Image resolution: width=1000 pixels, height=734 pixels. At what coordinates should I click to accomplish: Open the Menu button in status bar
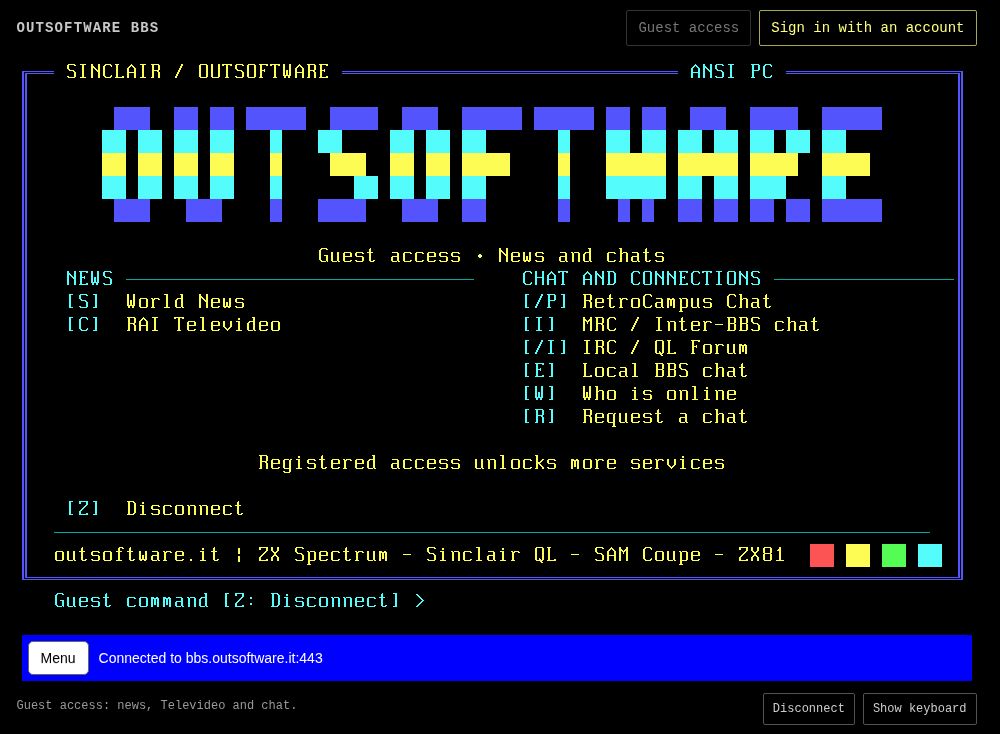[x=58, y=657]
